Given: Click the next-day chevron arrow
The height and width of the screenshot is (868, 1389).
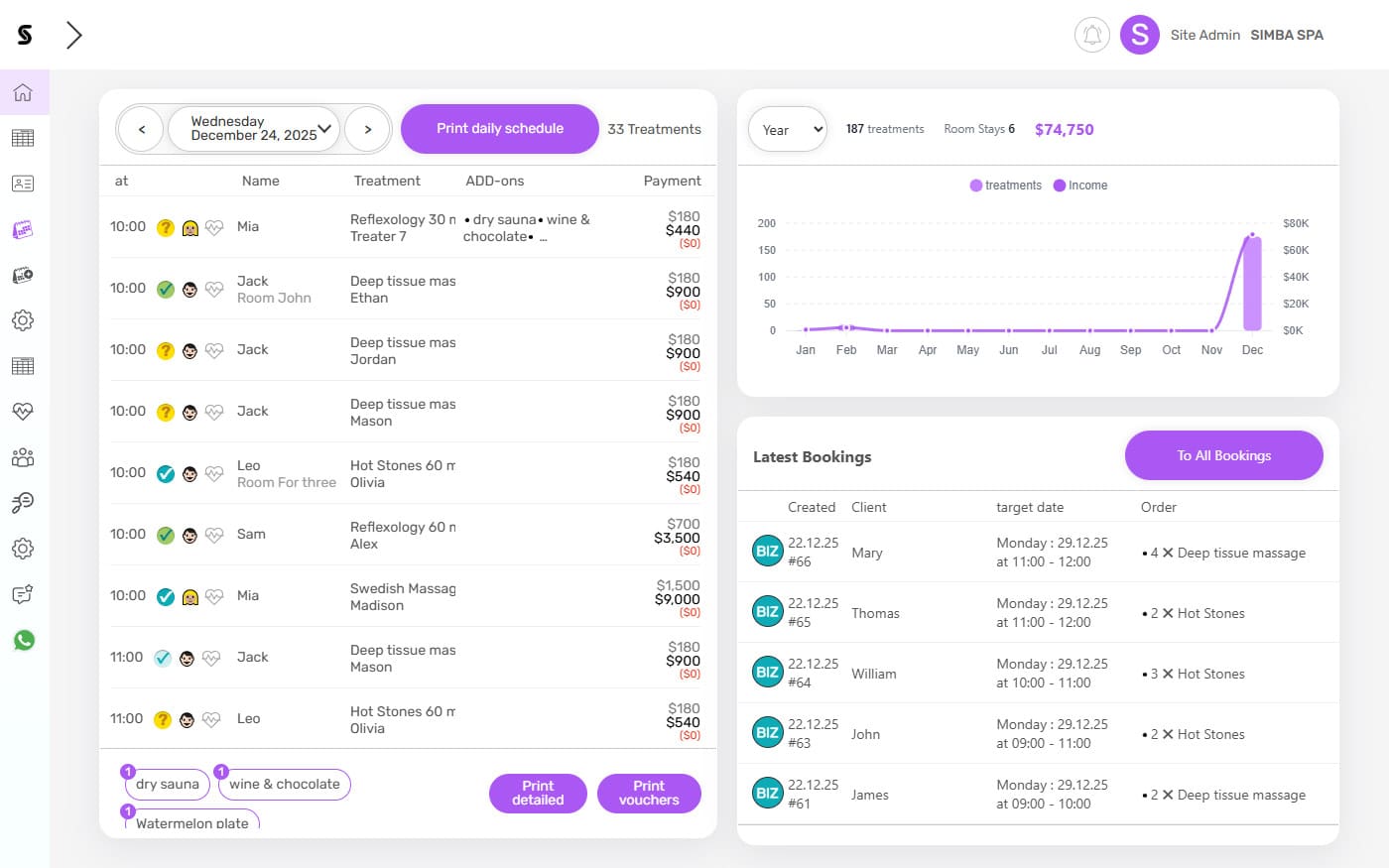Looking at the screenshot, I should click(x=367, y=129).
